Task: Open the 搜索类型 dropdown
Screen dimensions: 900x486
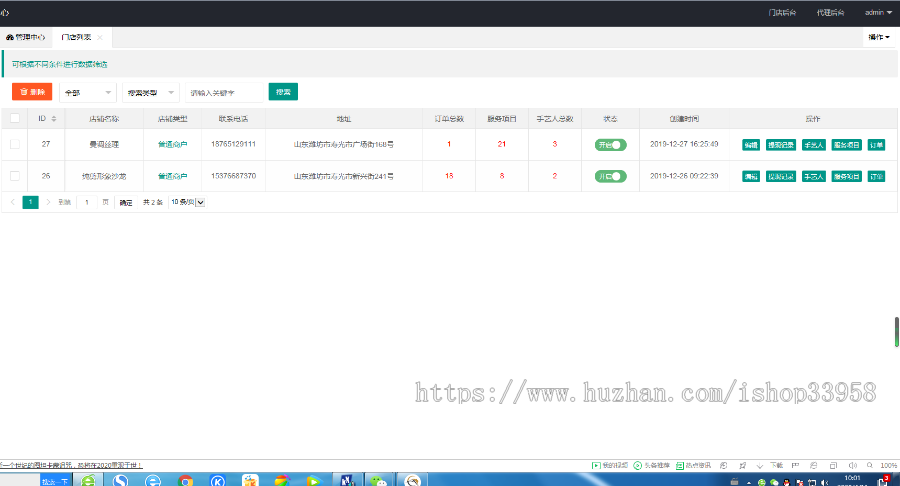Action: [x=150, y=92]
